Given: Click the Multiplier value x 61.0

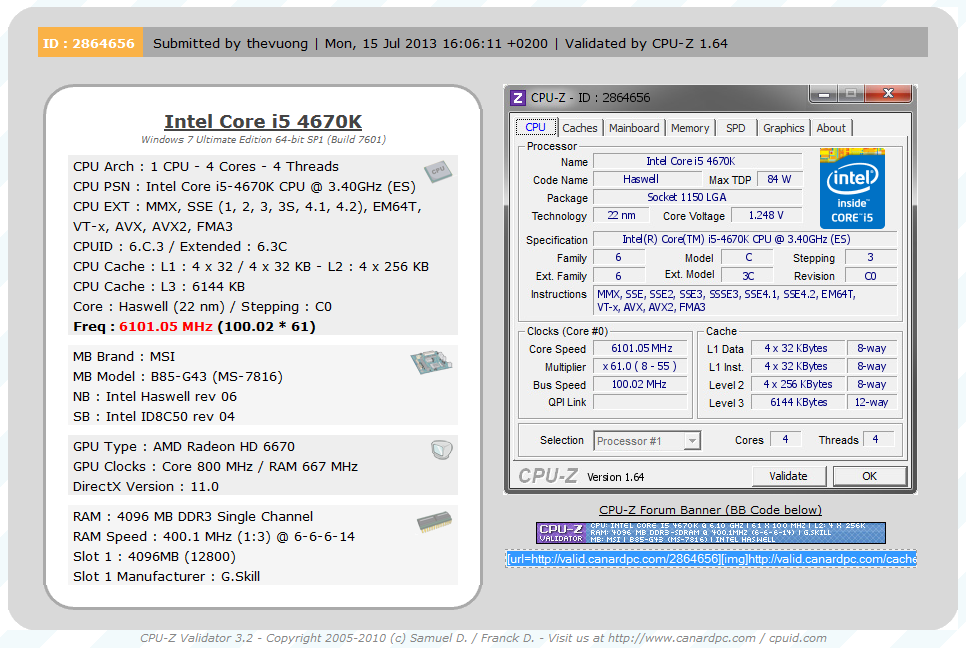Looking at the screenshot, I should coord(641,366).
